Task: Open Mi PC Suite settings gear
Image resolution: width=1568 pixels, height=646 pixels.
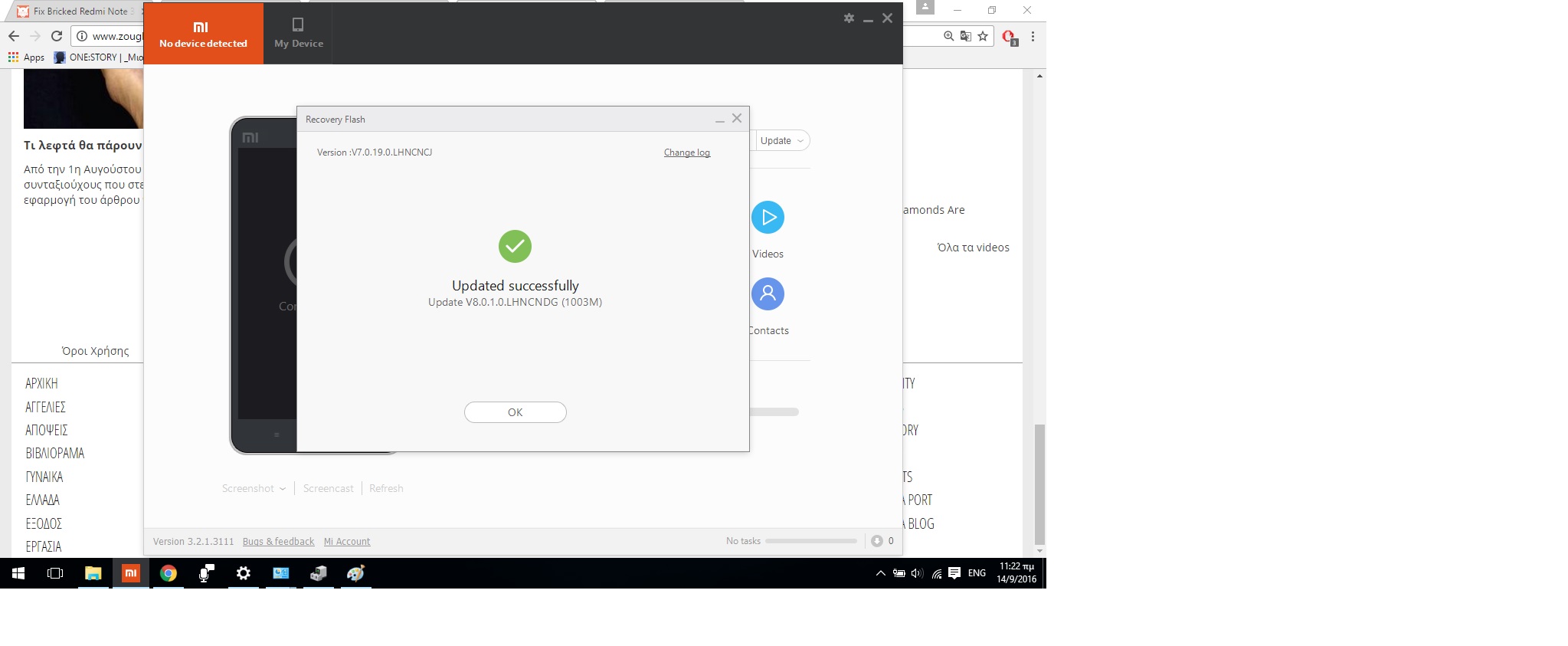Action: tap(849, 18)
